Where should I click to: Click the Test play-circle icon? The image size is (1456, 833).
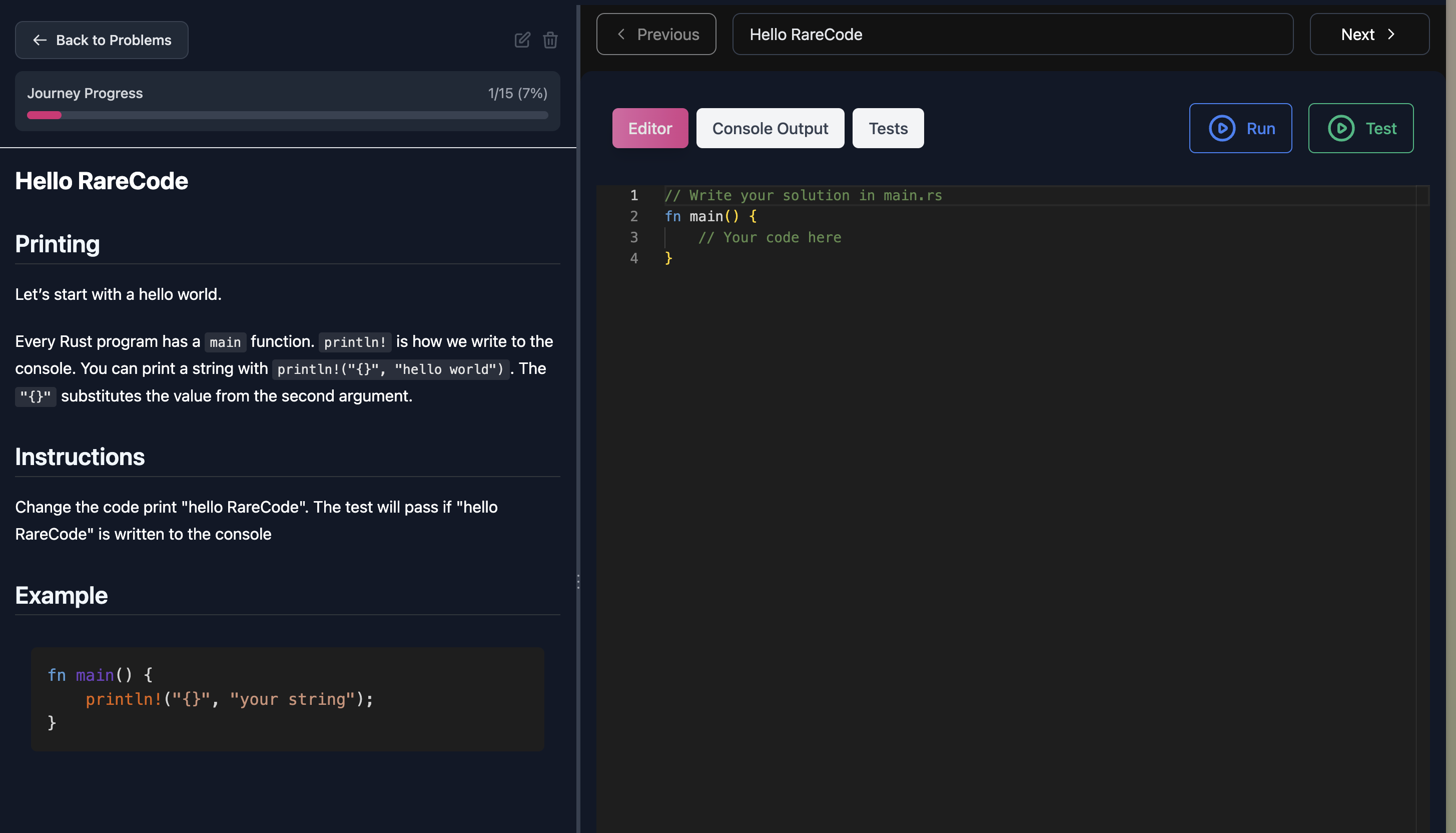pyautogui.click(x=1340, y=128)
